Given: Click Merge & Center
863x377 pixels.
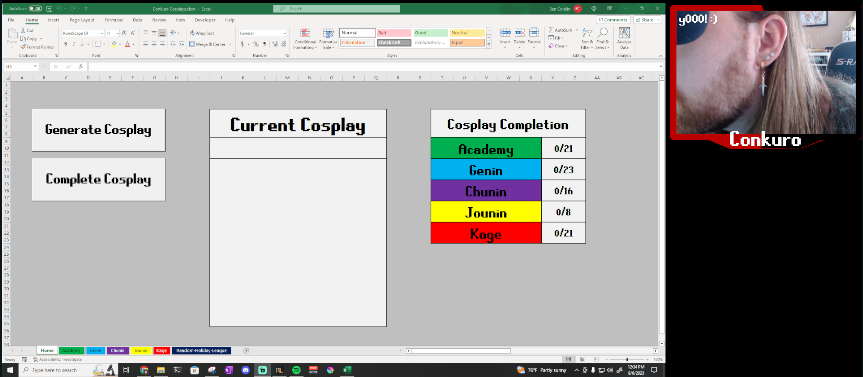Looking at the screenshot, I should [207, 44].
